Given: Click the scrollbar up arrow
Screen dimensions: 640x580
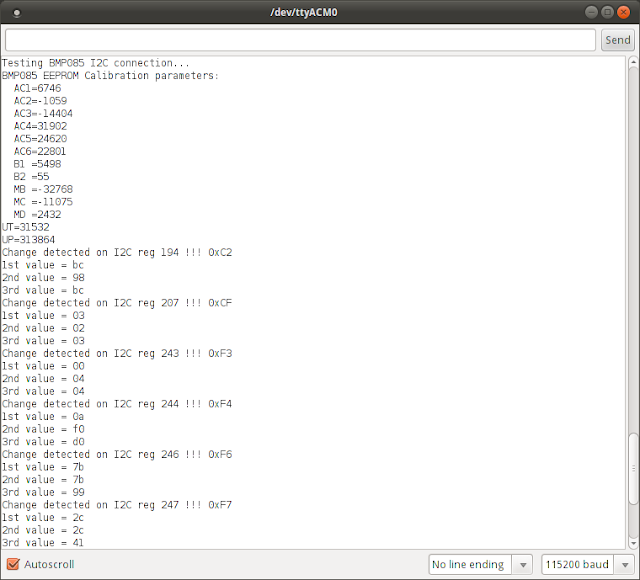Looking at the screenshot, I should point(633,62).
